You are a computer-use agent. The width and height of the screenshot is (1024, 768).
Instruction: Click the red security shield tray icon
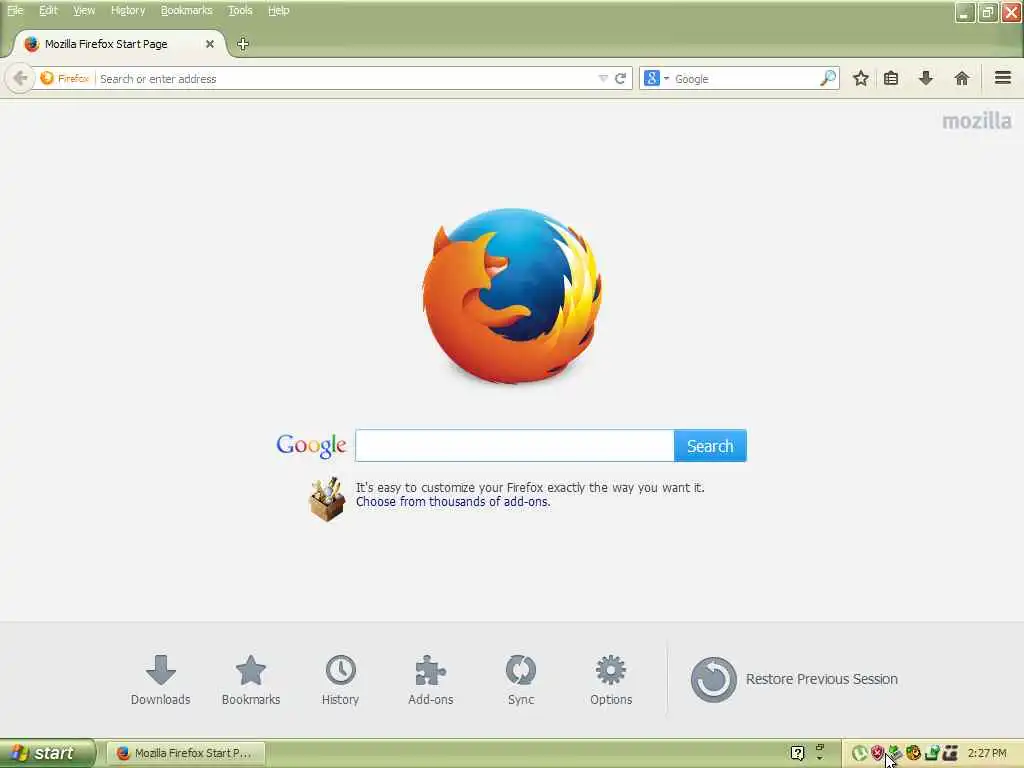click(x=877, y=753)
